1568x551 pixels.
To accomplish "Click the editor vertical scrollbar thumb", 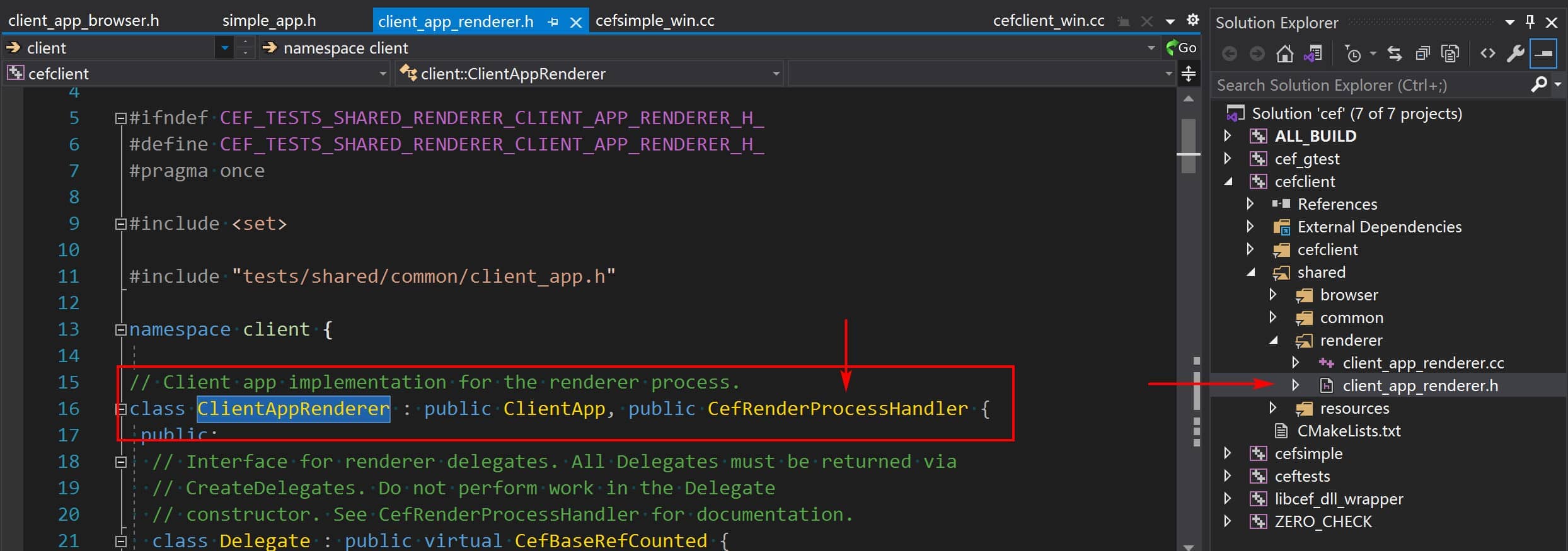I will (1189, 146).
